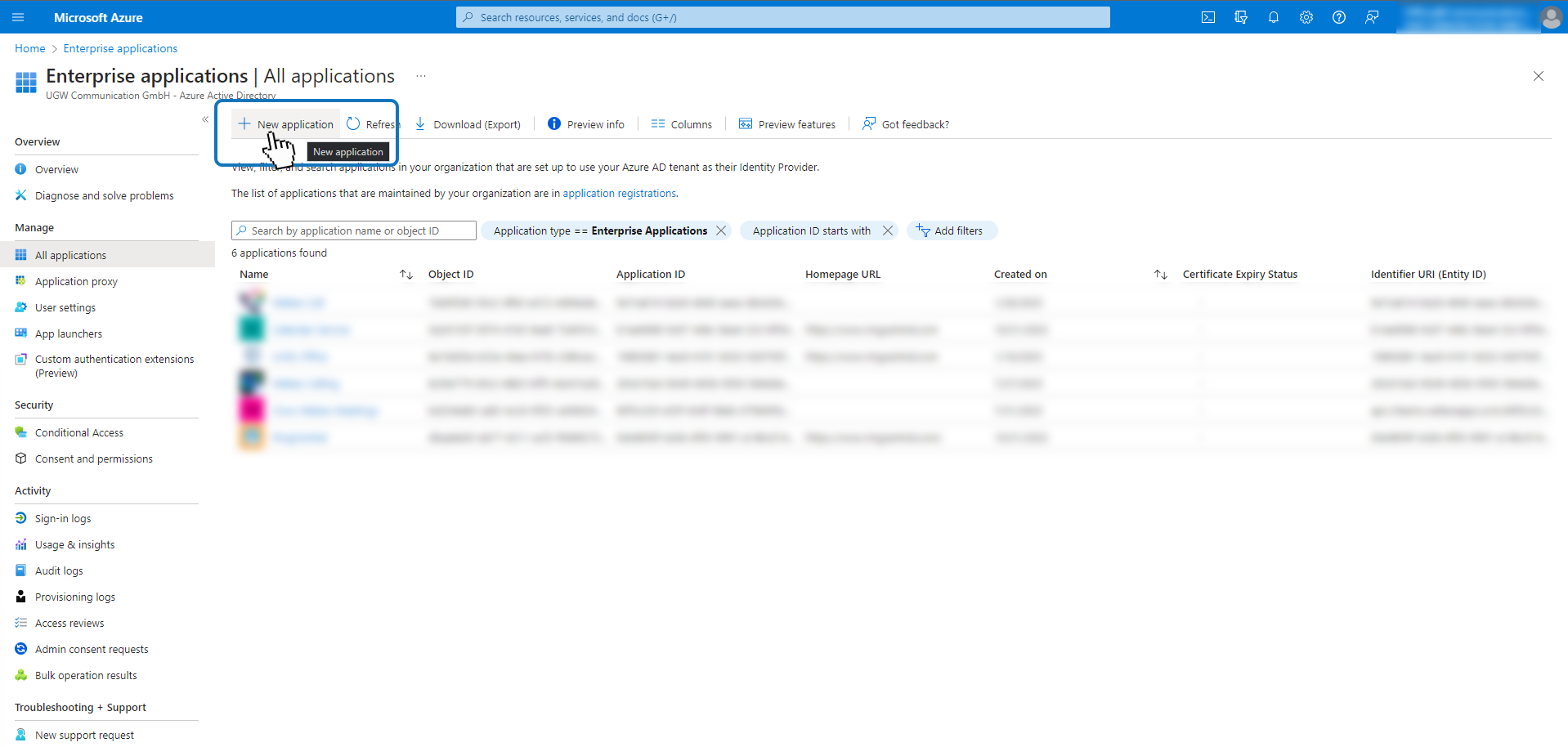Refresh the applications list
This screenshot has height=747, width=1568.
pyautogui.click(x=373, y=124)
